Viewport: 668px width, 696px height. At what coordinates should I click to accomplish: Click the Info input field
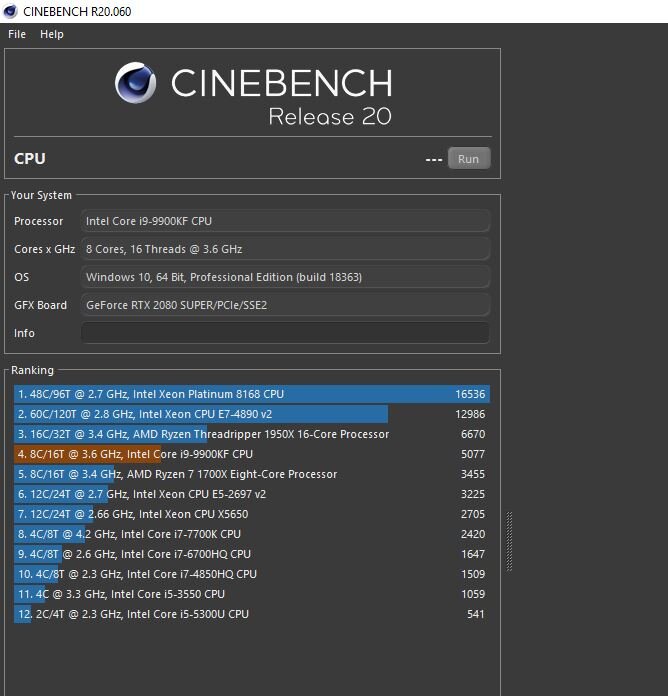[285, 333]
